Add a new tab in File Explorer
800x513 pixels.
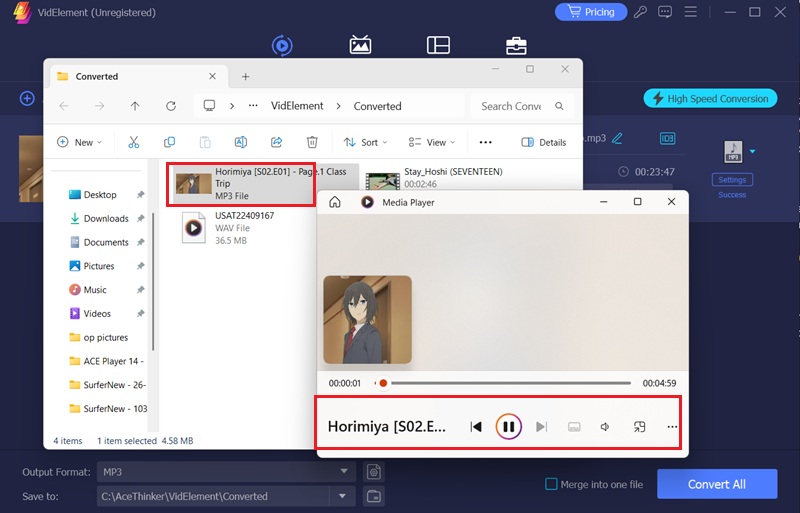point(245,77)
